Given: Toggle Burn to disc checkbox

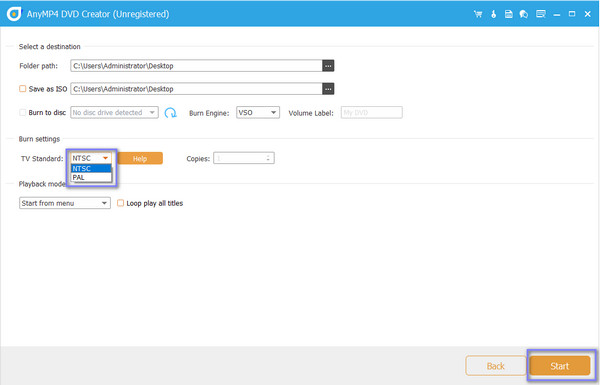Looking at the screenshot, I should (x=23, y=113).
